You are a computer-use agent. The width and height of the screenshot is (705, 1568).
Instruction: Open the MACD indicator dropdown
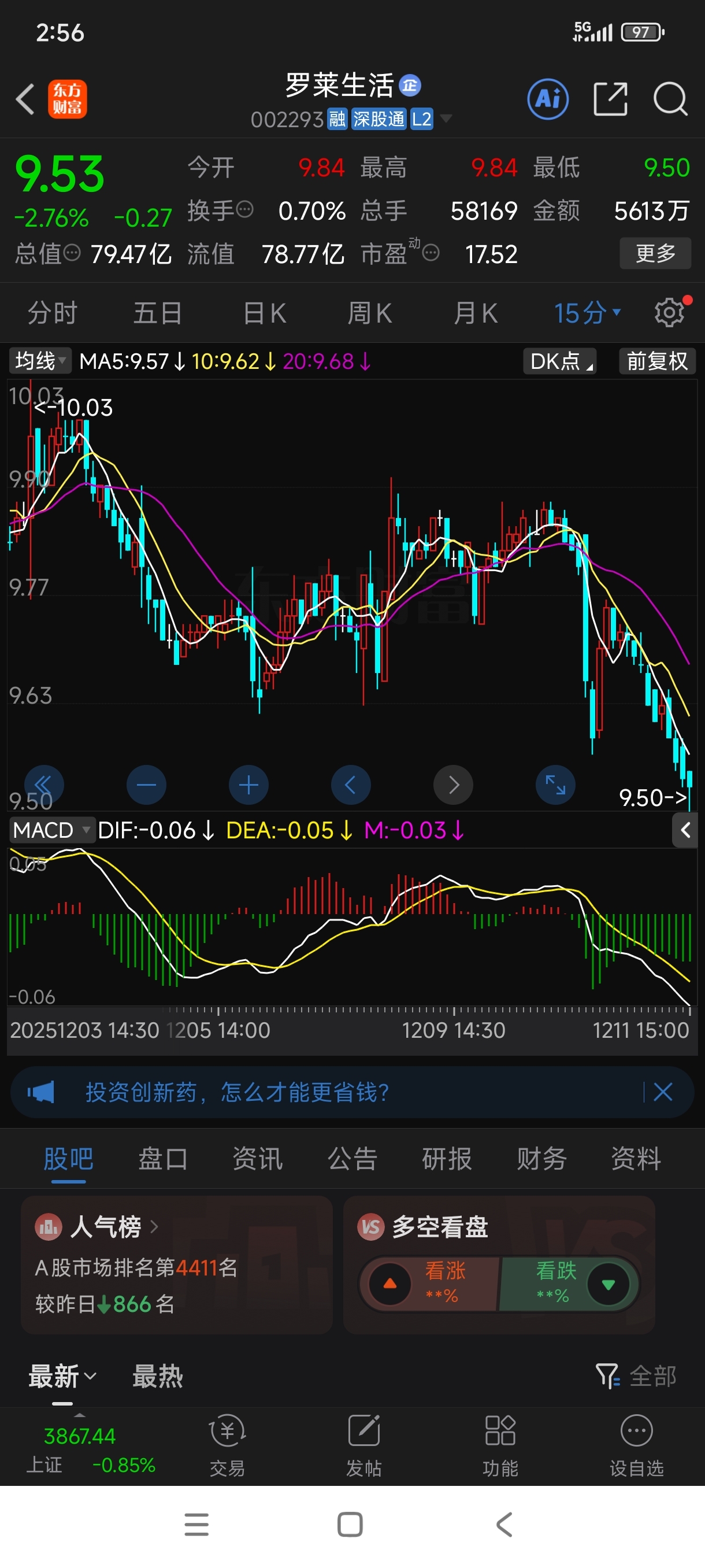point(53,830)
